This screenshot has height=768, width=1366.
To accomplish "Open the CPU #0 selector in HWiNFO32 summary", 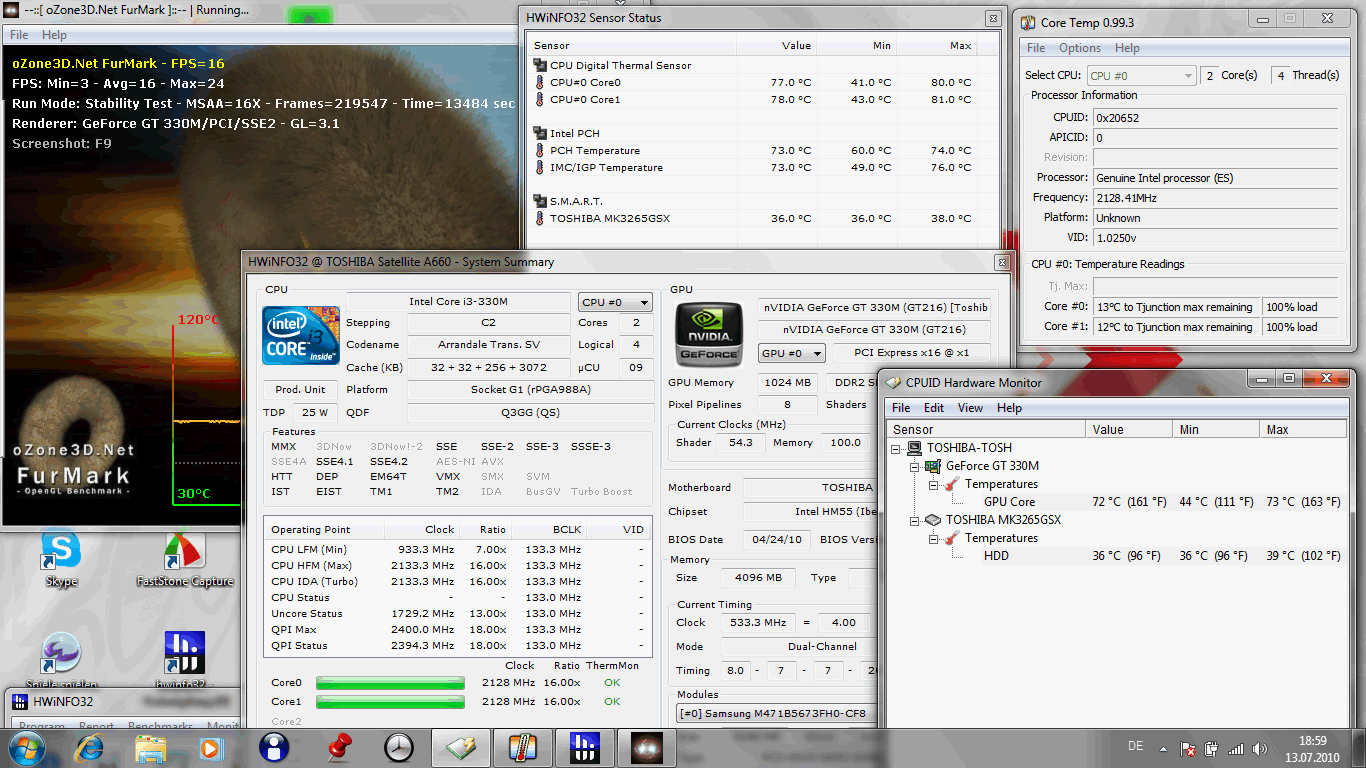I will 615,302.
